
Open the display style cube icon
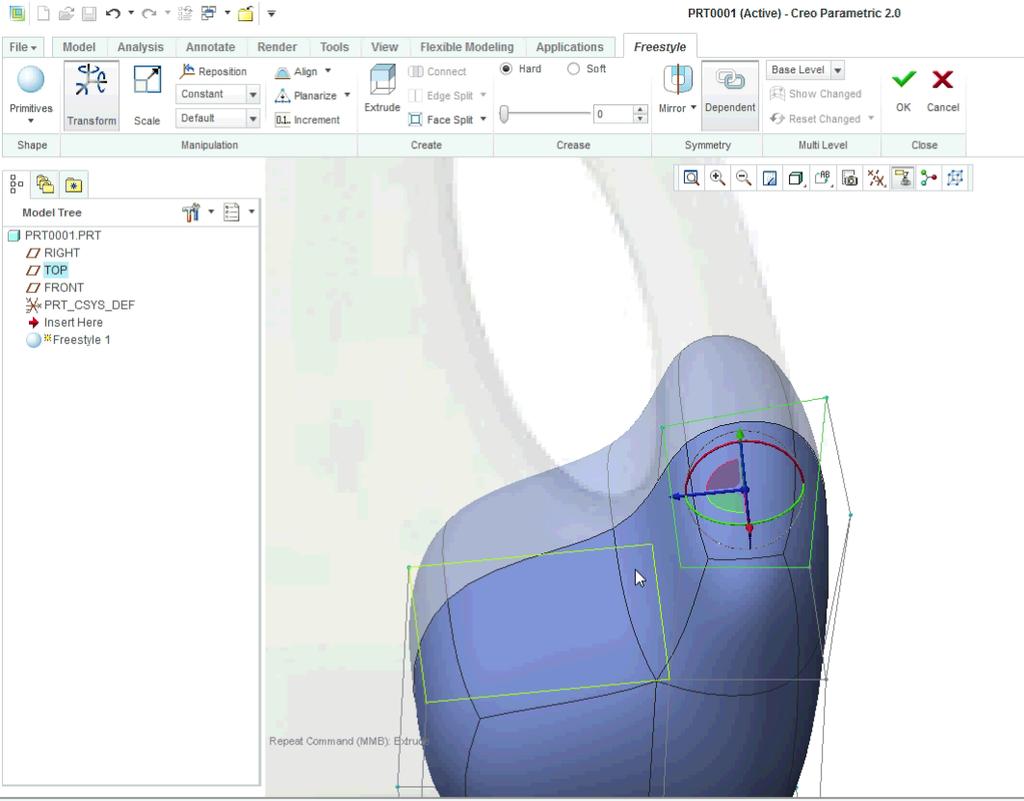click(795, 178)
